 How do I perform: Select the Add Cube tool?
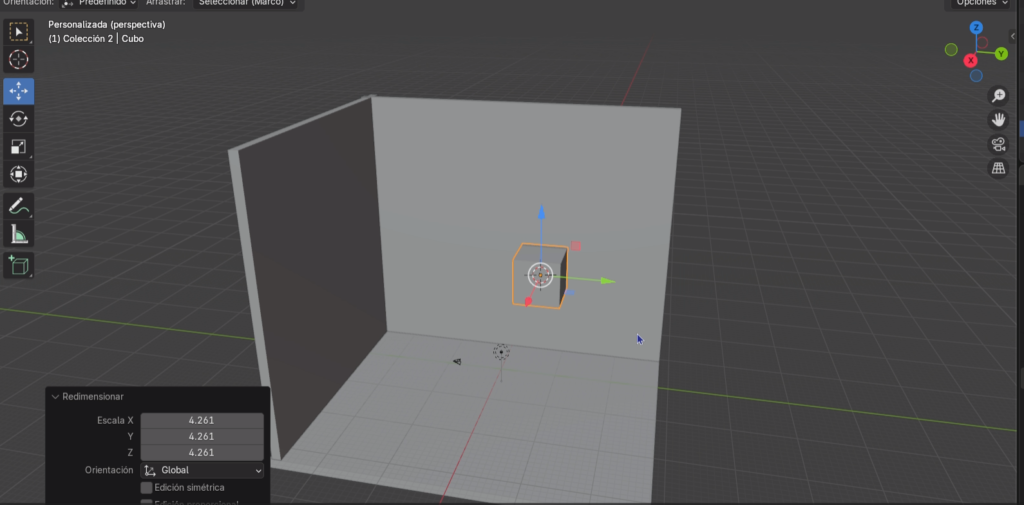tap(18, 265)
